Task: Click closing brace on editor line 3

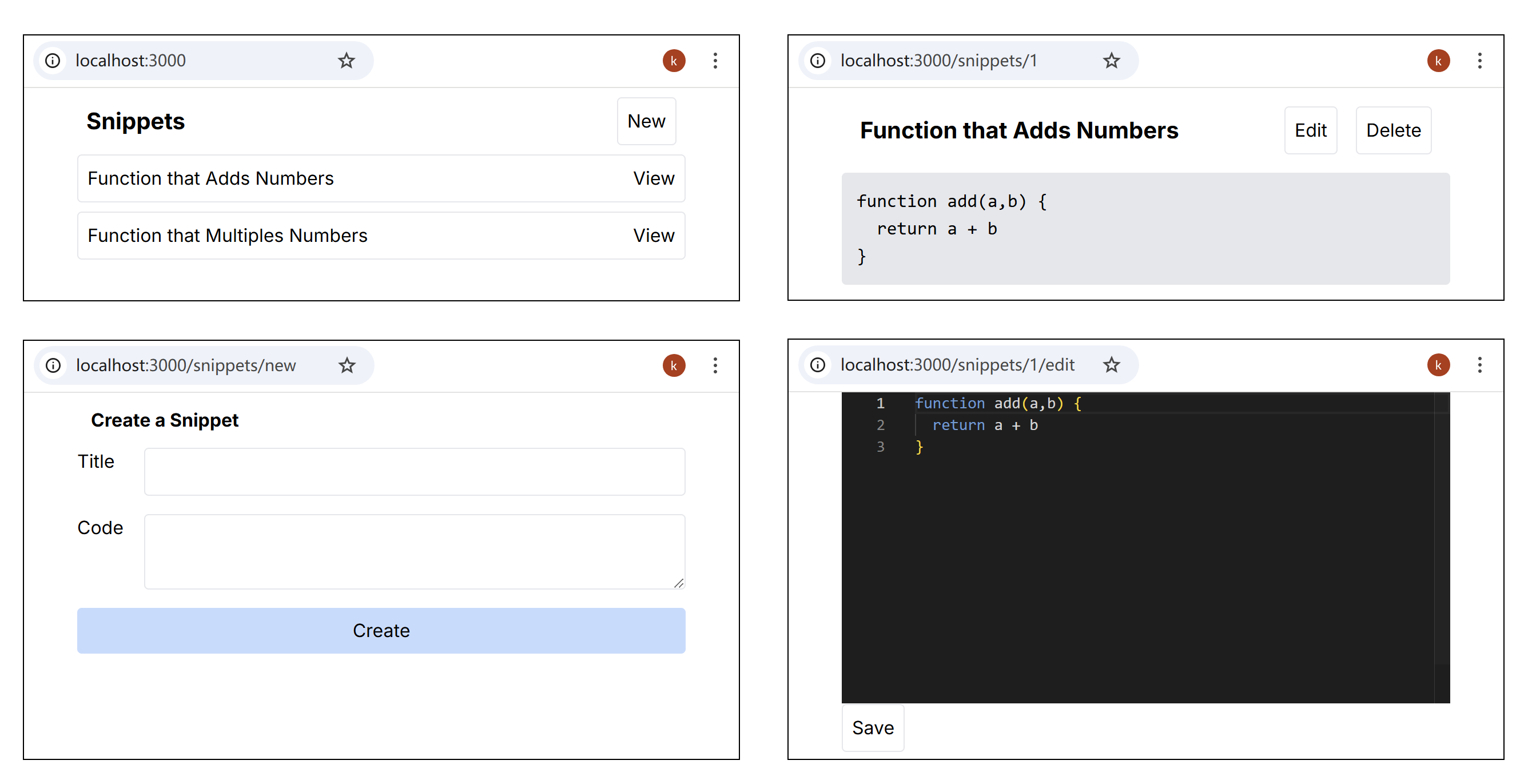Action: point(919,447)
